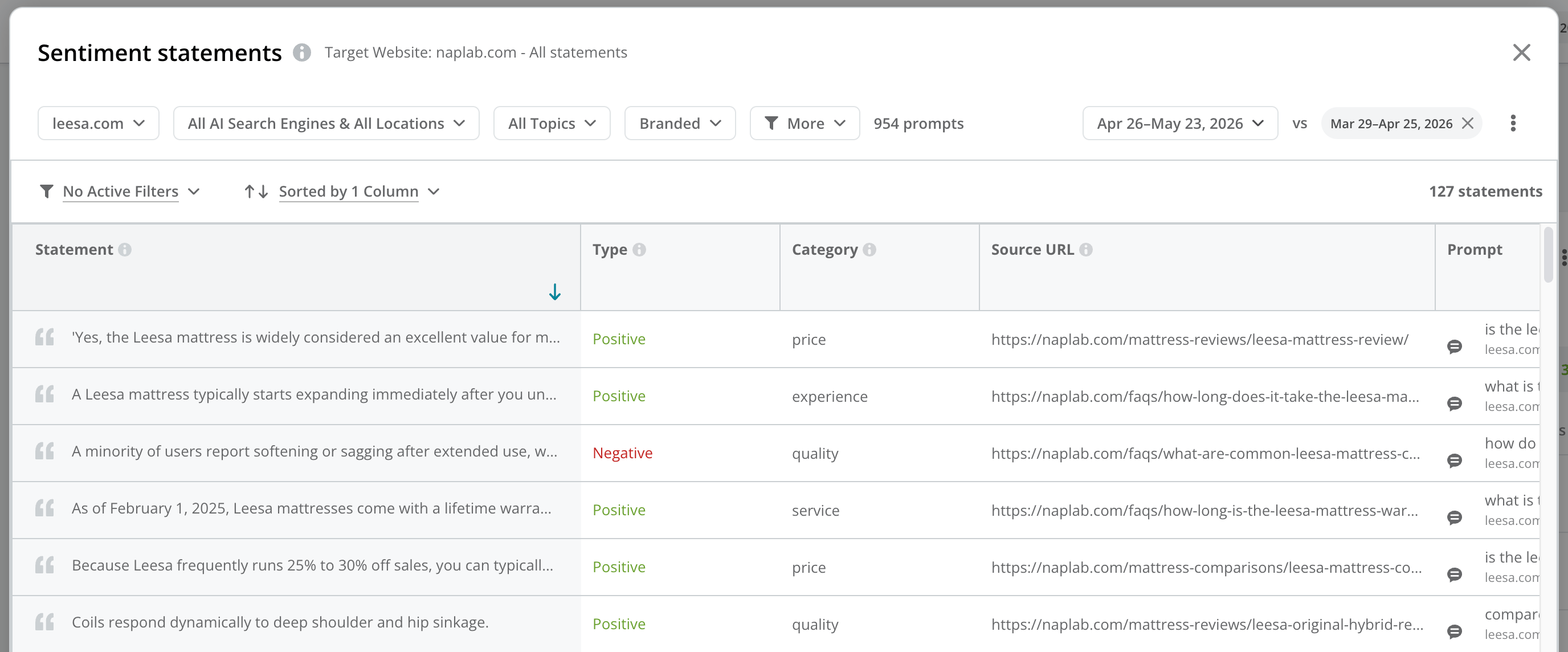Click info icon beside Sentiment statements title

click(x=301, y=53)
